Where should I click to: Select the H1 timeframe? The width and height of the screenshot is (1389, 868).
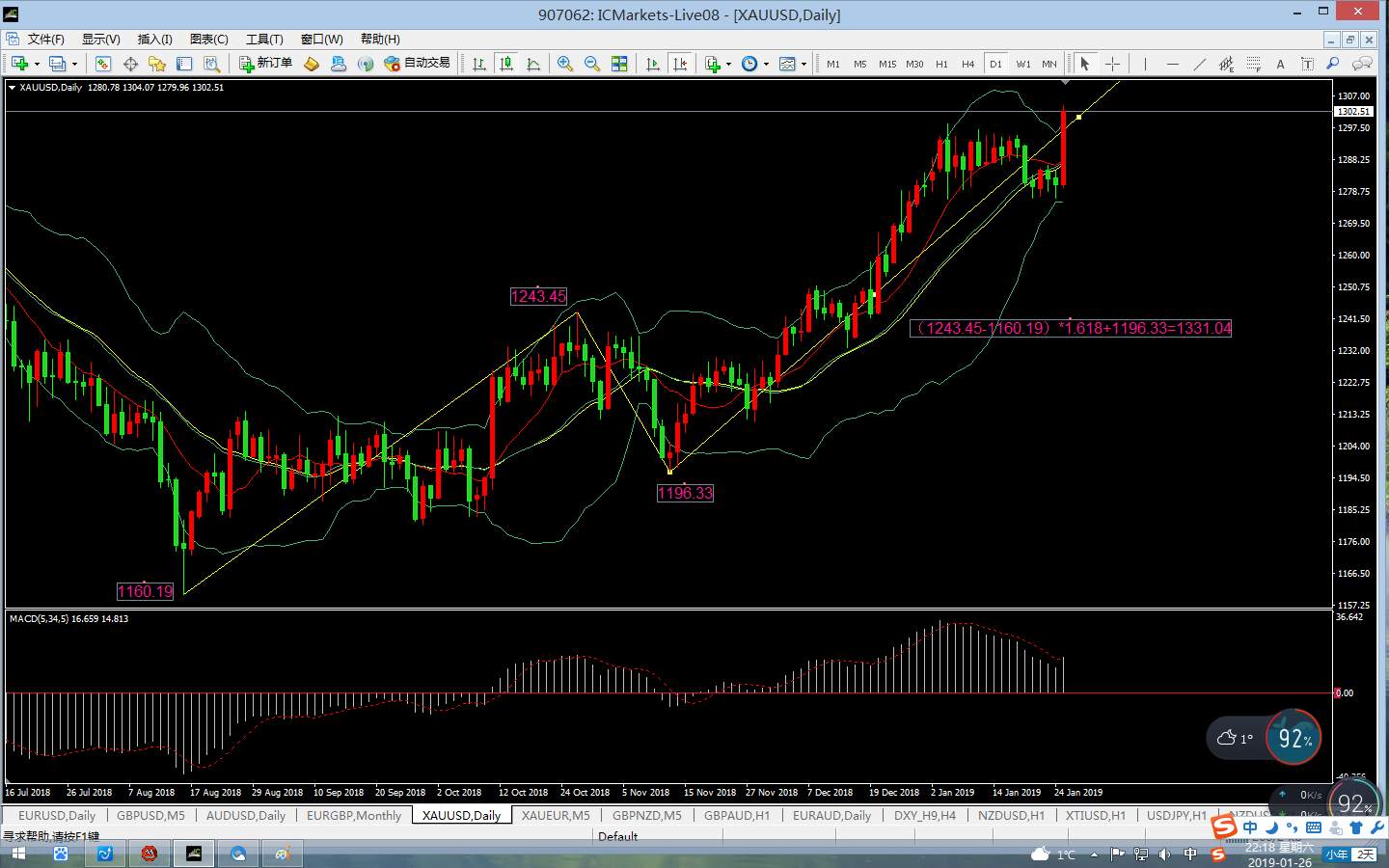tap(941, 64)
